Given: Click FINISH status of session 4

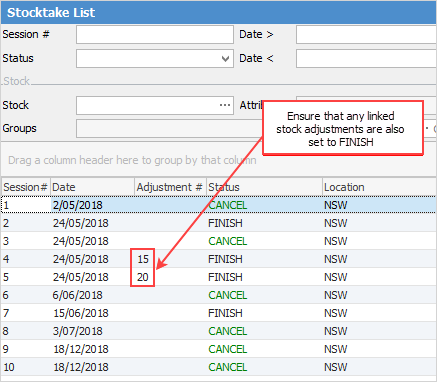Looking at the screenshot, I should click(x=225, y=259).
